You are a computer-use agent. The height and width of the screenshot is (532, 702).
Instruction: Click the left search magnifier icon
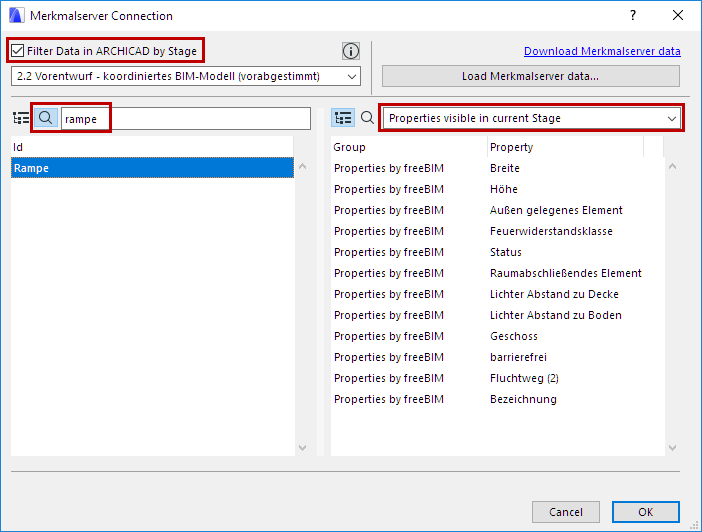tap(46, 118)
